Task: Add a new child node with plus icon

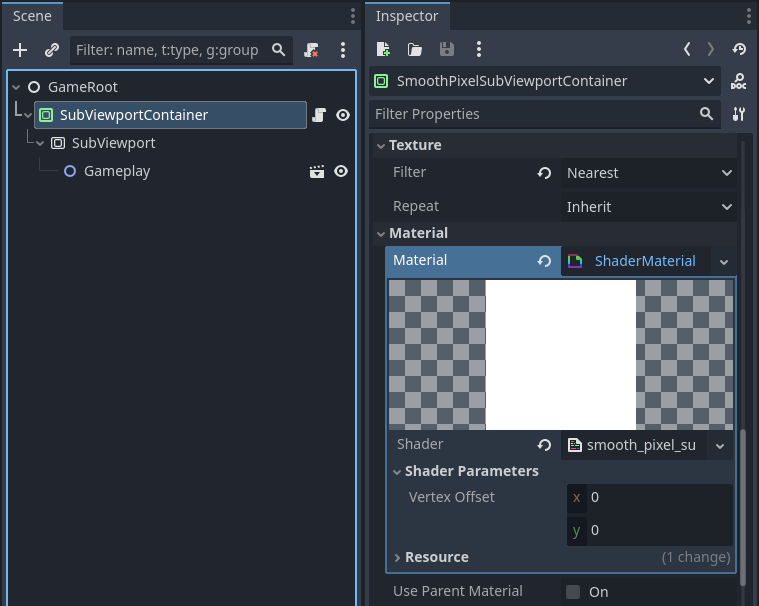Action: [x=20, y=50]
